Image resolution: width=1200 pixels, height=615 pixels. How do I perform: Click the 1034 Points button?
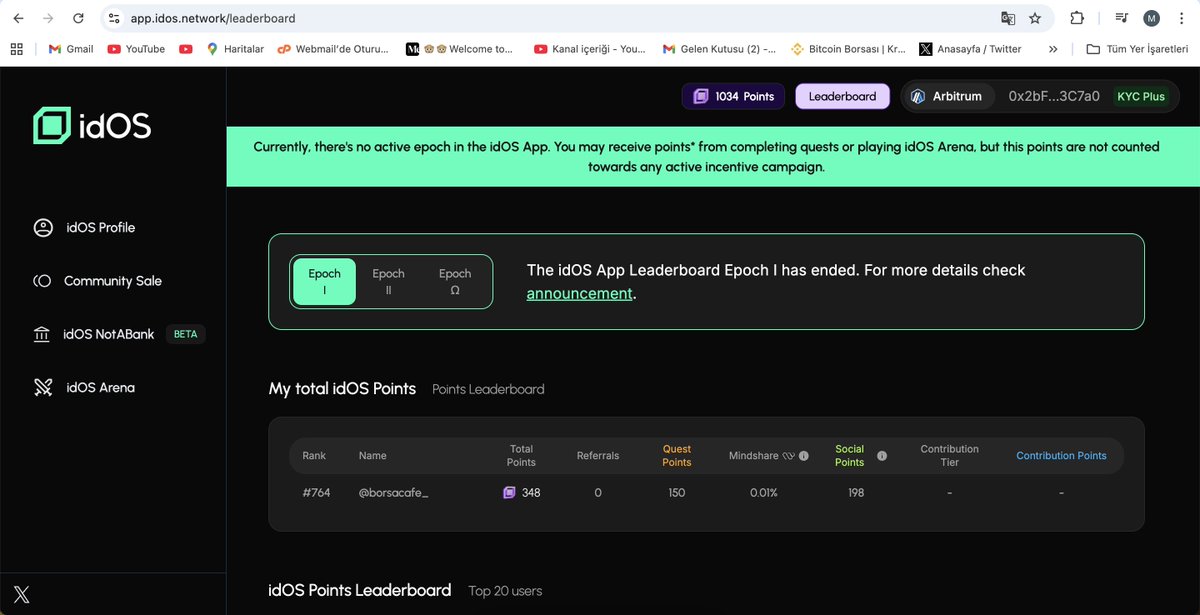734,96
